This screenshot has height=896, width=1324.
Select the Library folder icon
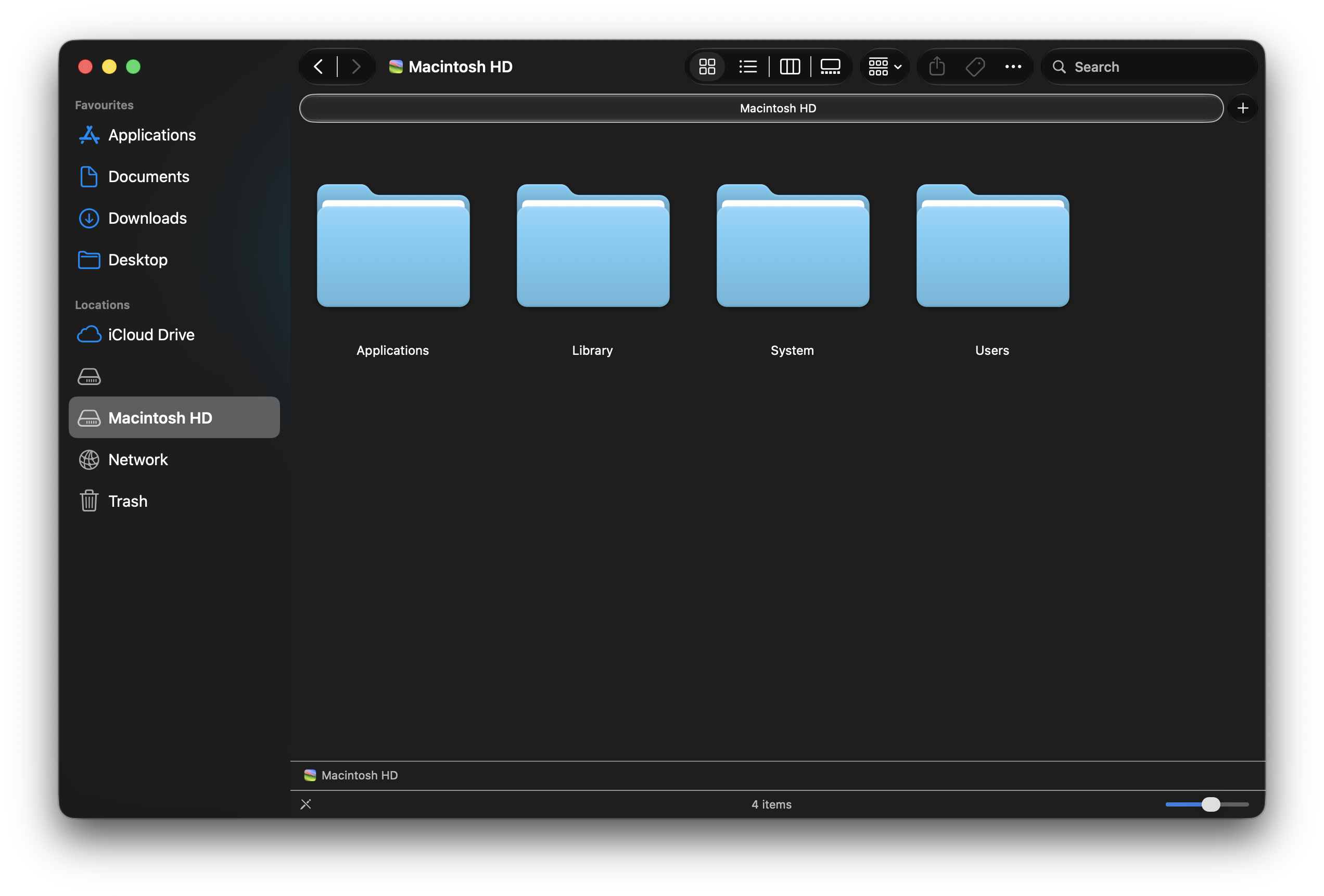coord(593,246)
